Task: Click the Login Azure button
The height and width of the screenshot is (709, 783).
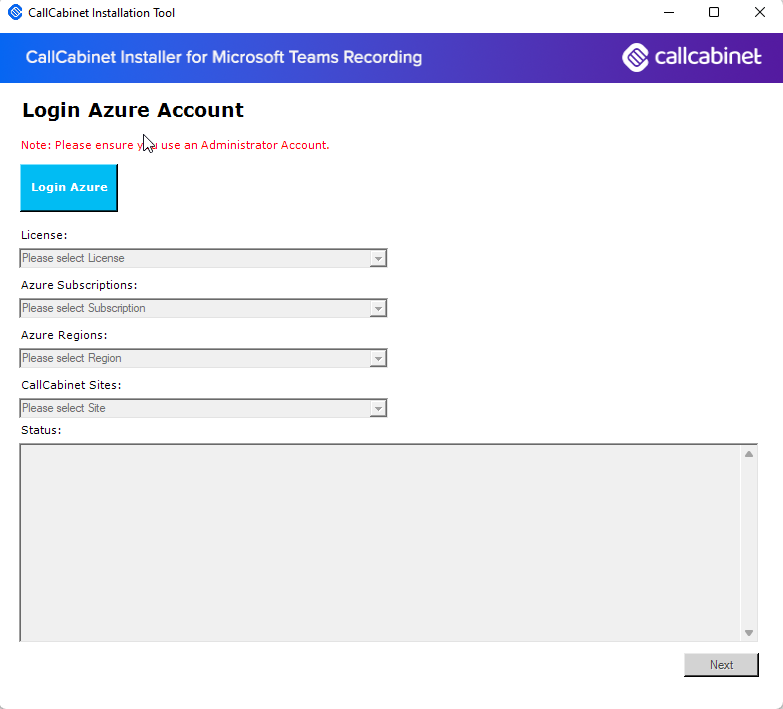Action: click(x=69, y=188)
